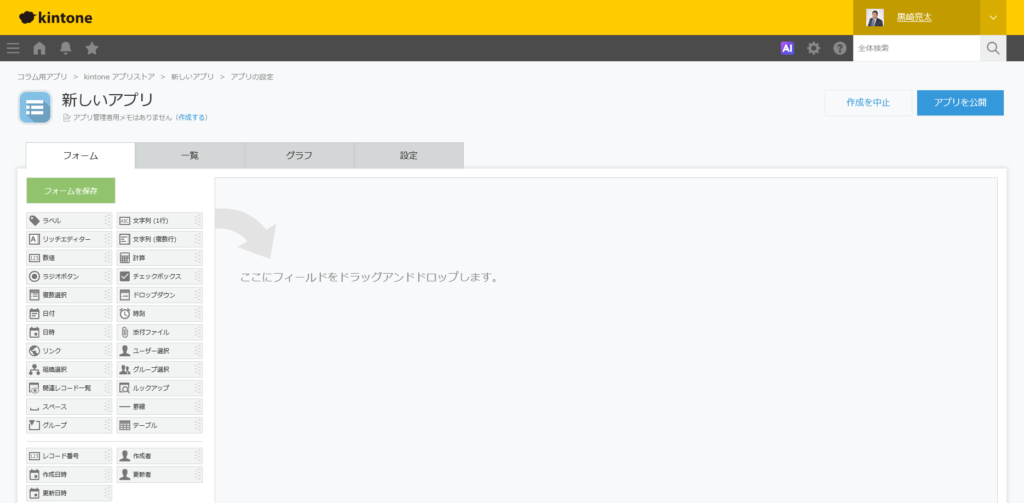Screen dimensions: 1024x503
Task: Click the 複数選択 field tile
Action: coord(69,295)
